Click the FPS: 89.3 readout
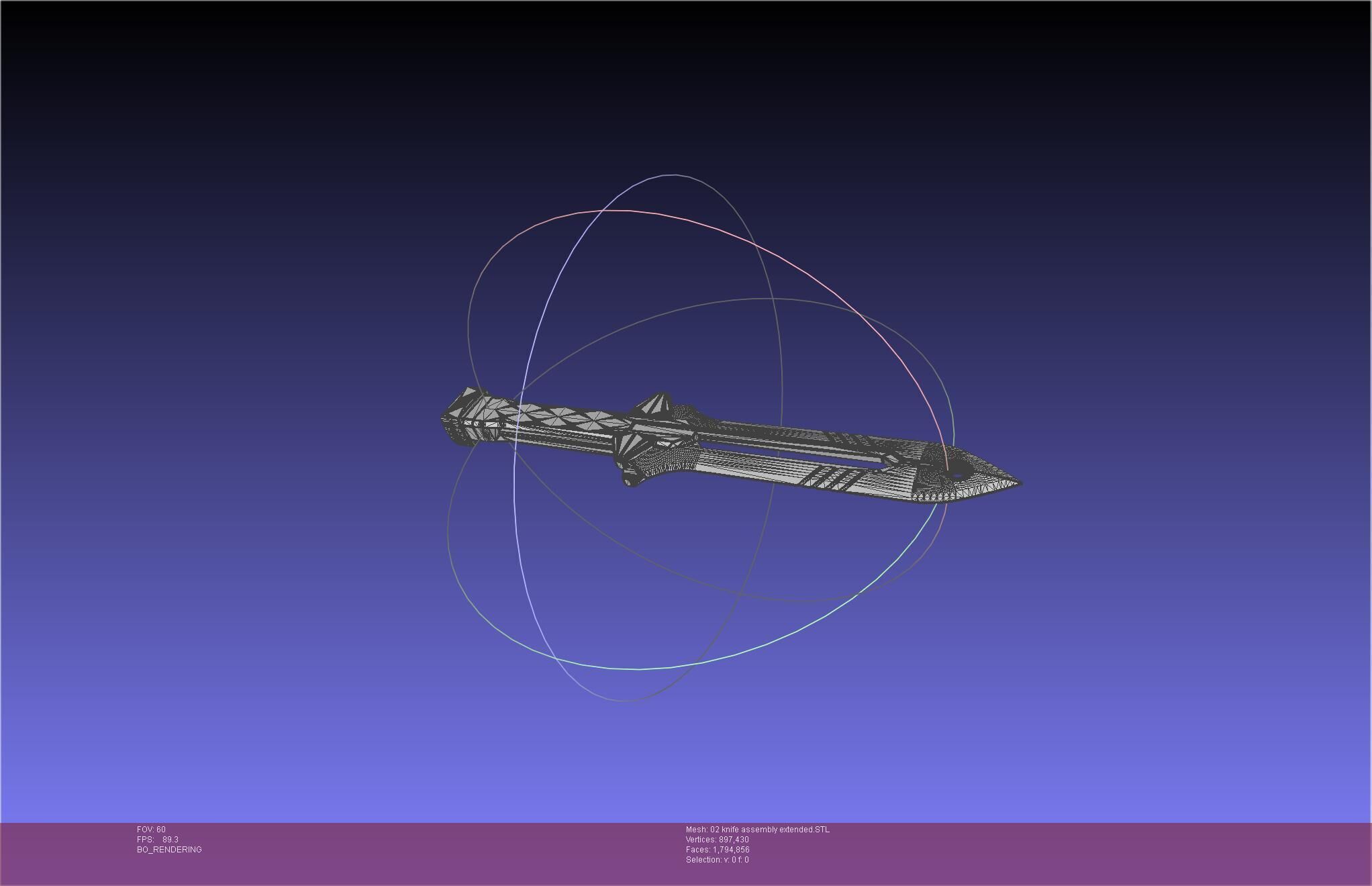 pyautogui.click(x=158, y=840)
